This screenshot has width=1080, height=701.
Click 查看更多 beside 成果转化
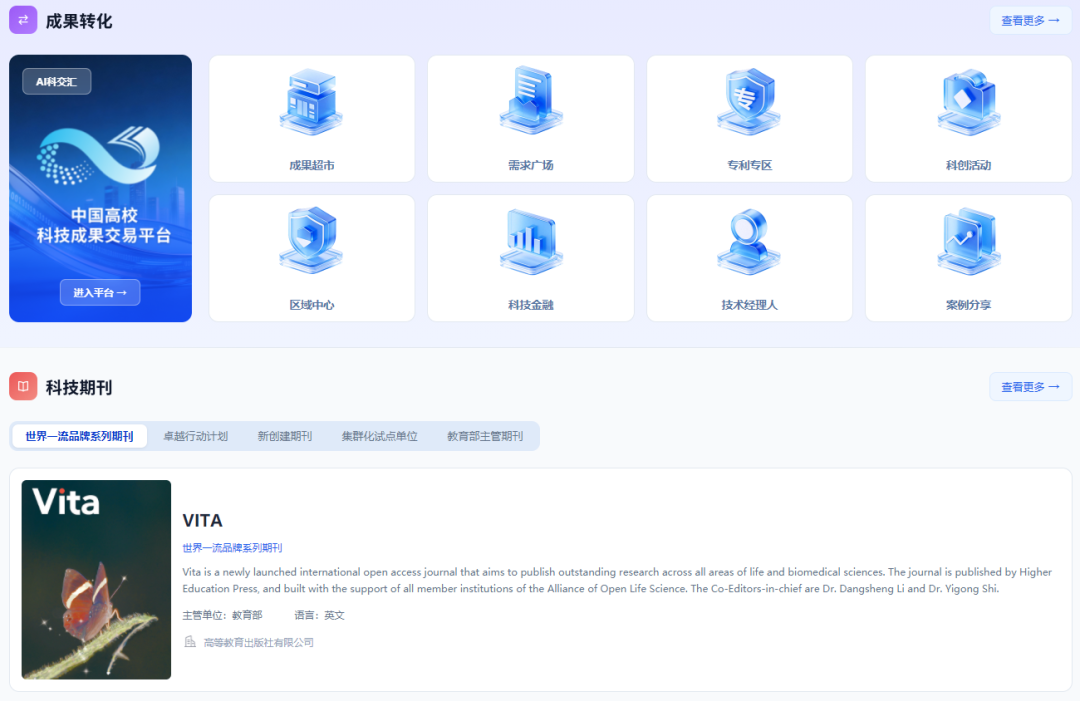(x=1030, y=19)
